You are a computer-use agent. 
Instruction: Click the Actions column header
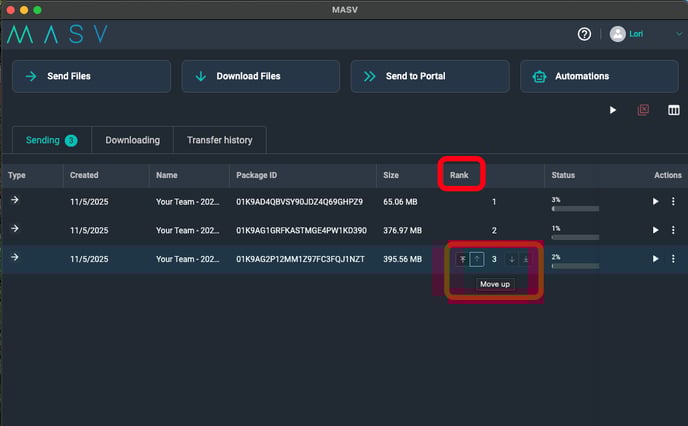(668, 175)
